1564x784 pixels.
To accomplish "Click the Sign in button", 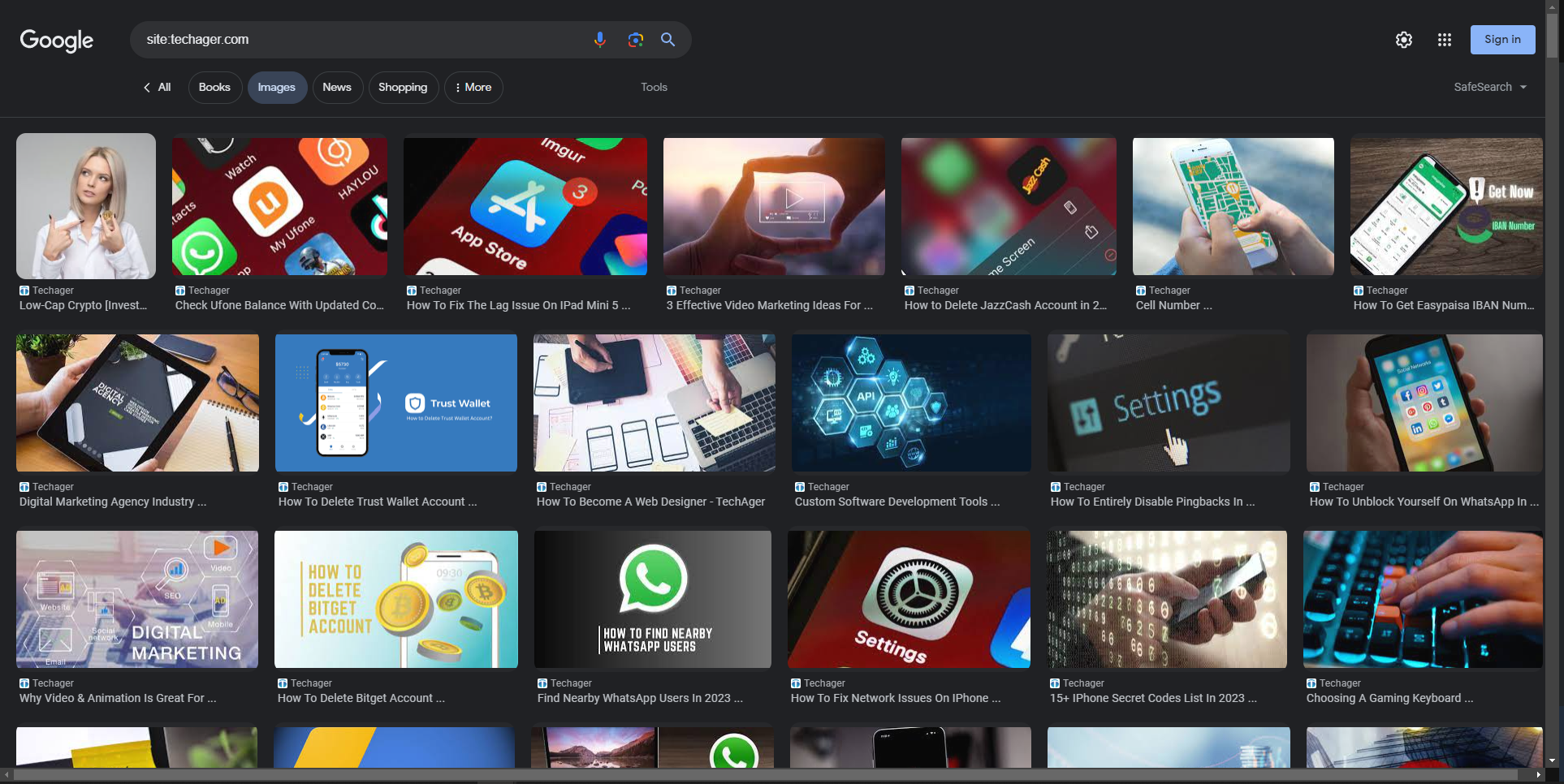I will point(1502,40).
